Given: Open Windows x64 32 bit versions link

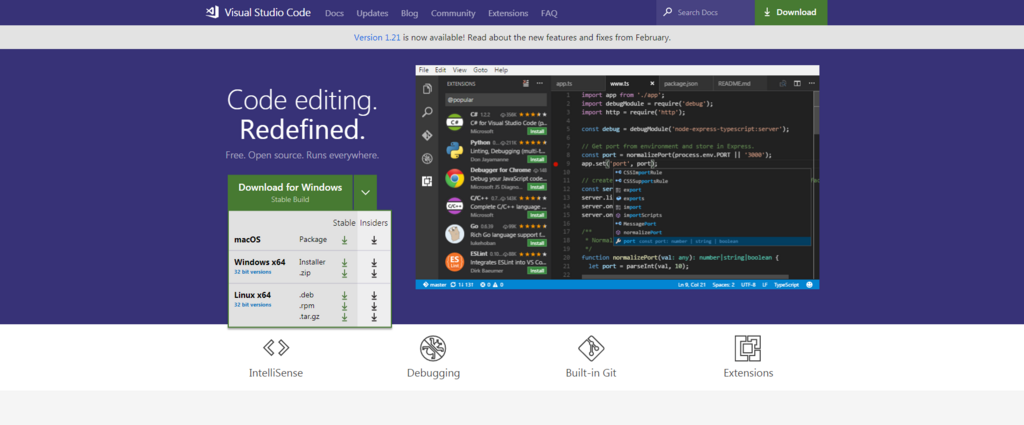Looking at the screenshot, I should pos(253,272).
